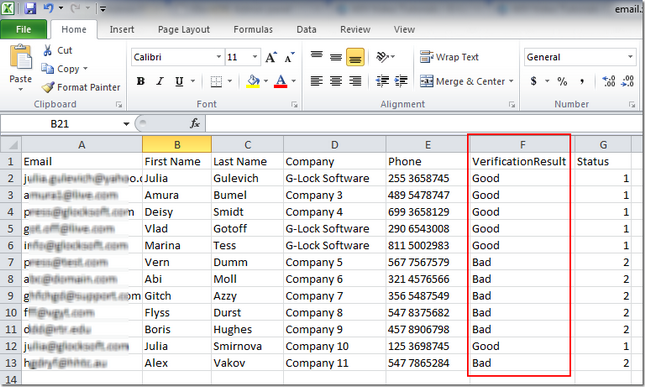
Task: Click the formula bar input field
Action: tap(424, 123)
